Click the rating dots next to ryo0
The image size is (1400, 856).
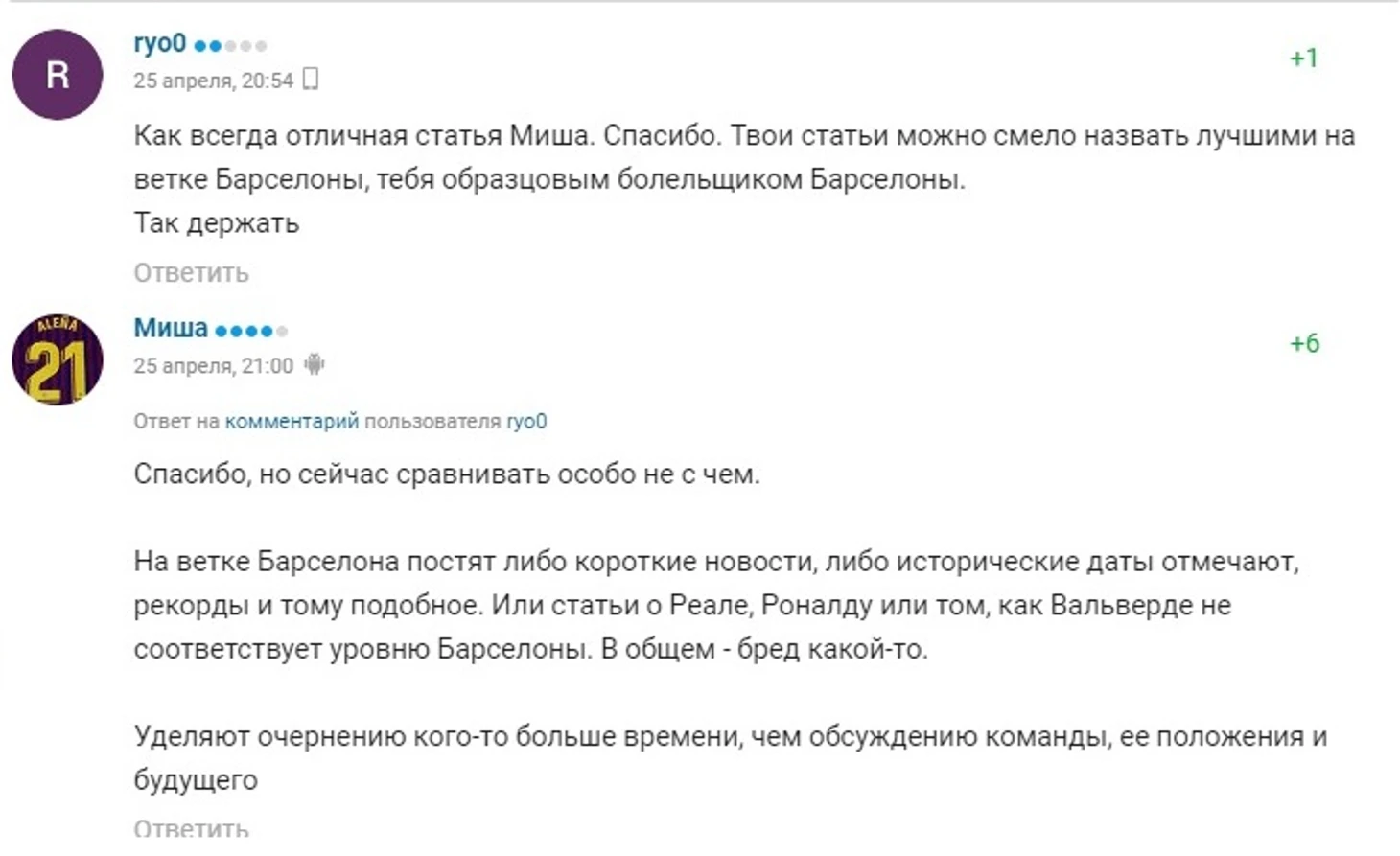click(230, 45)
